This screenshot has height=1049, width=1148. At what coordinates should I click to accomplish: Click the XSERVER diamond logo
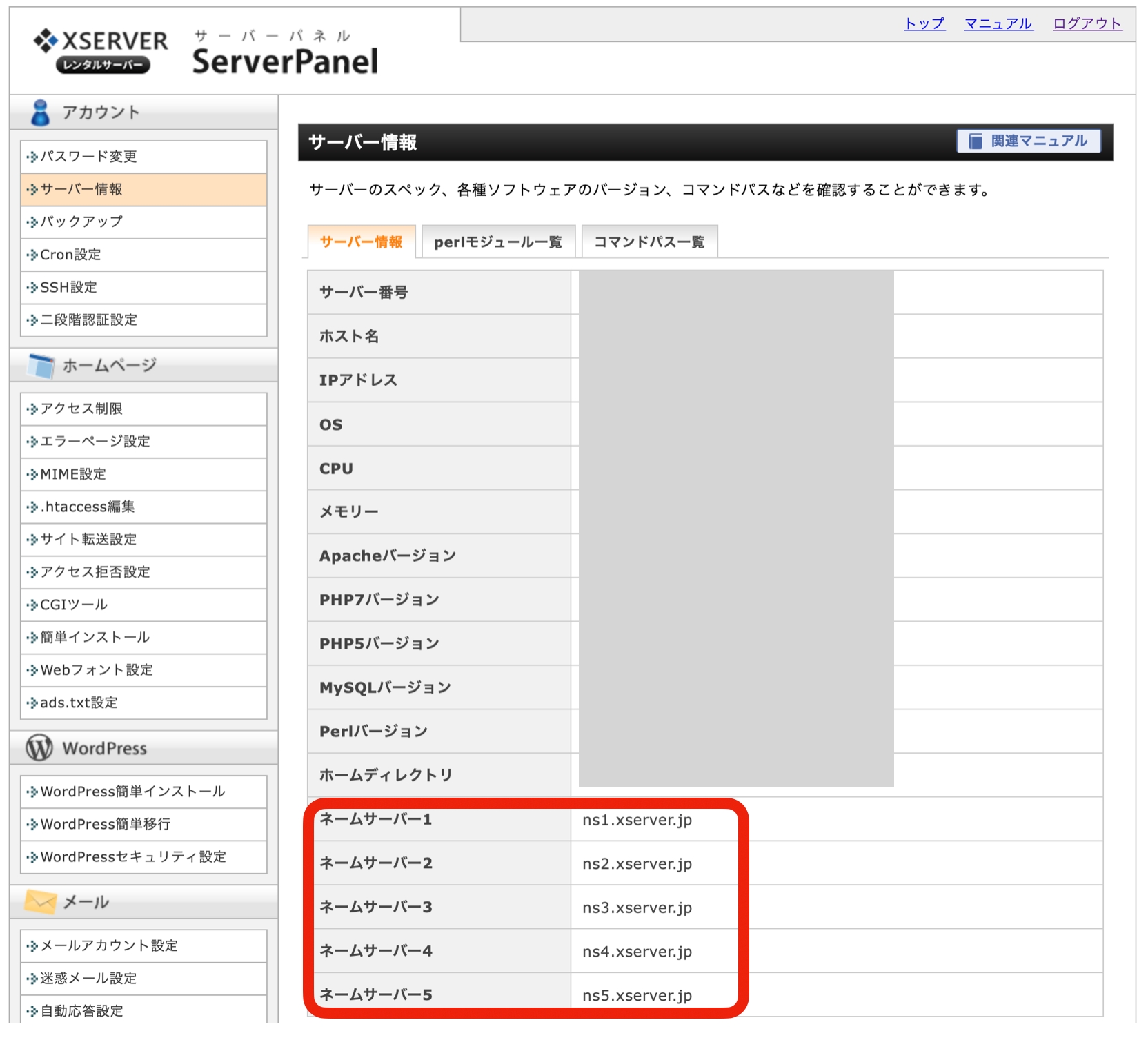click(x=45, y=41)
